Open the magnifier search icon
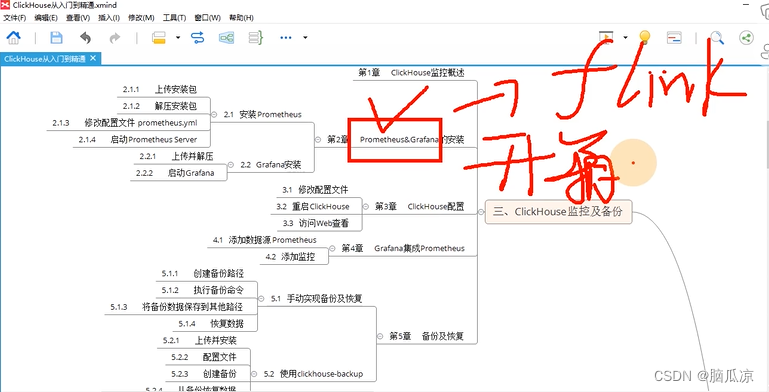The height and width of the screenshot is (392, 769). pyautogui.click(x=717, y=37)
